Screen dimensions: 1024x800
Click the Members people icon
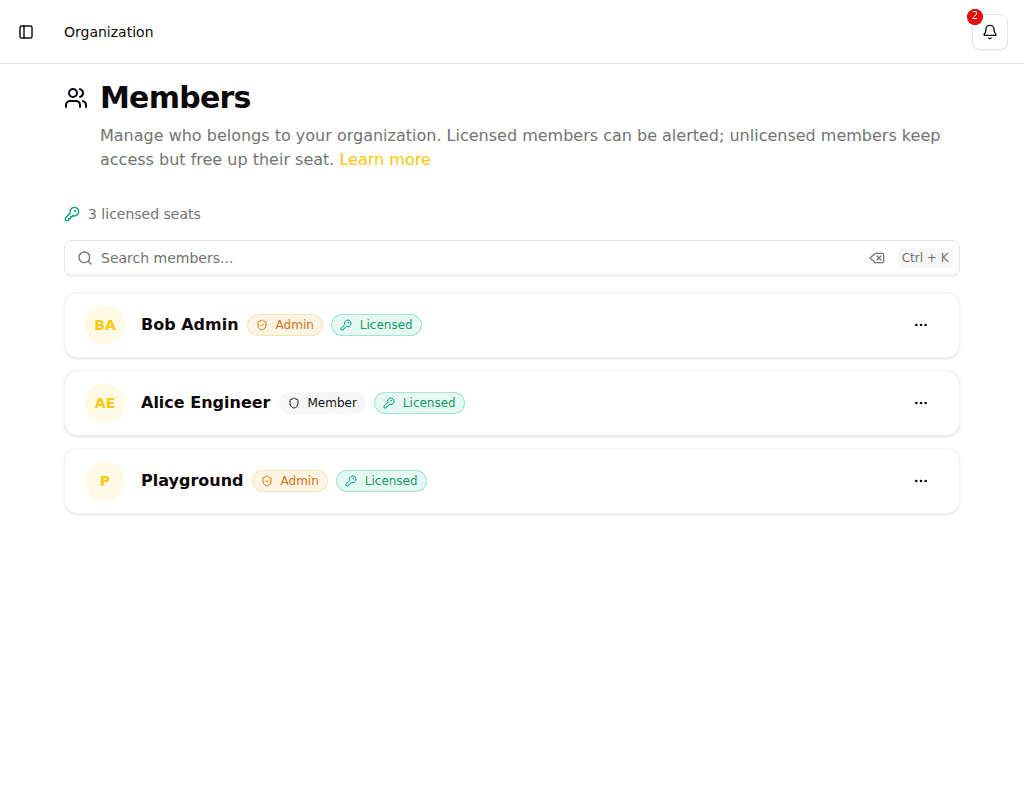click(76, 98)
